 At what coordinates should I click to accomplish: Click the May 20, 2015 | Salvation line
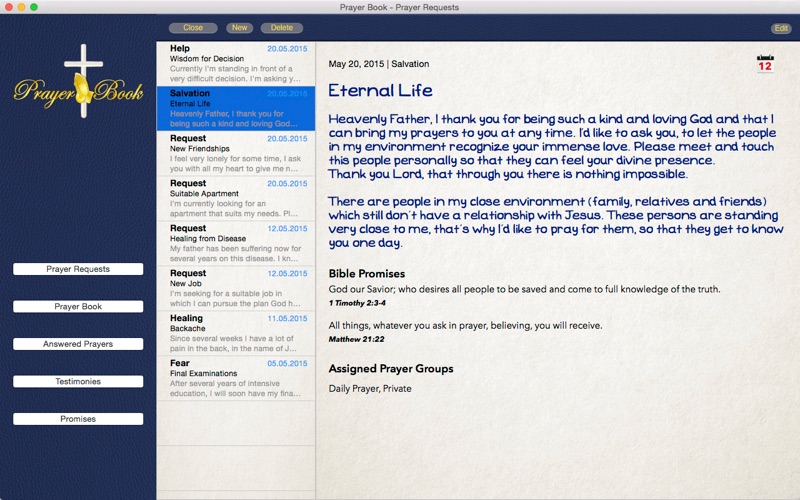(x=379, y=64)
